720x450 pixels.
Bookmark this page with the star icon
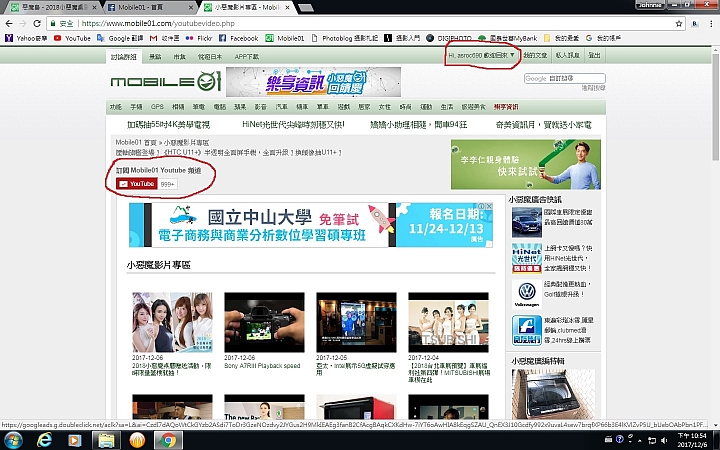tap(679, 23)
